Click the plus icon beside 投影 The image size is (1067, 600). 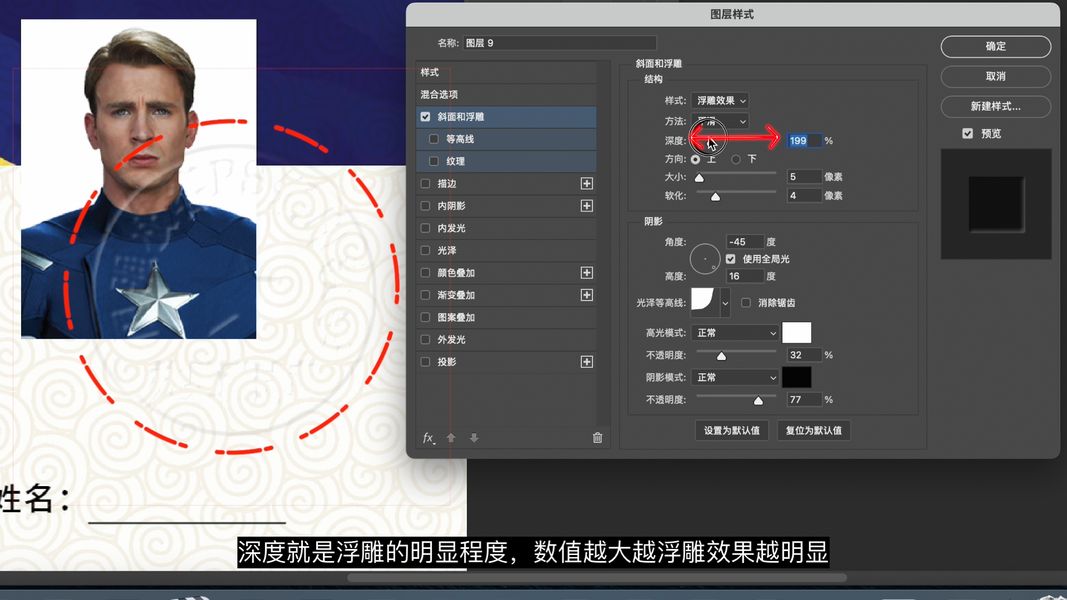pyautogui.click(x=587, y=362)
